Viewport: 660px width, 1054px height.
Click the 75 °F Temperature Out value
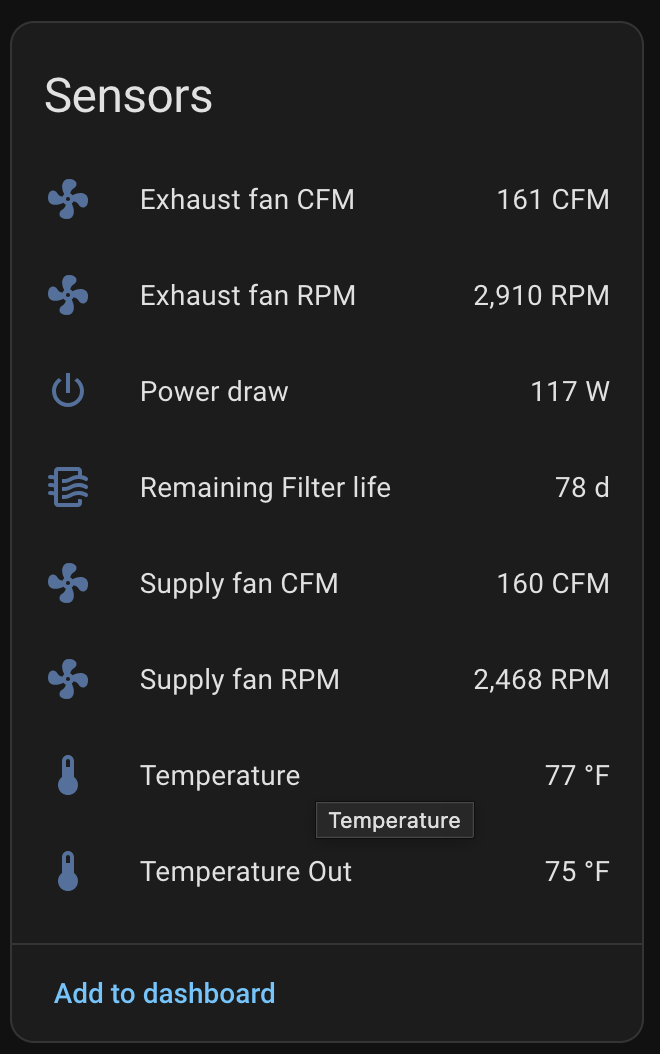coord(577,872)
